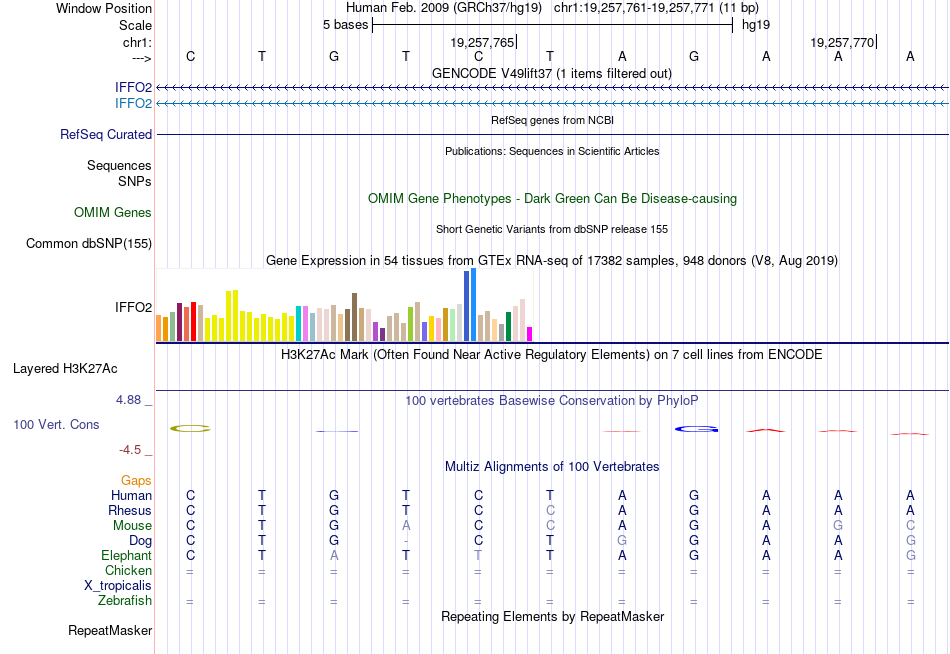This screenshot has height=654, width=950.
Task: Click the dash gap in the Dog row
Action: [x=406, y=541]
